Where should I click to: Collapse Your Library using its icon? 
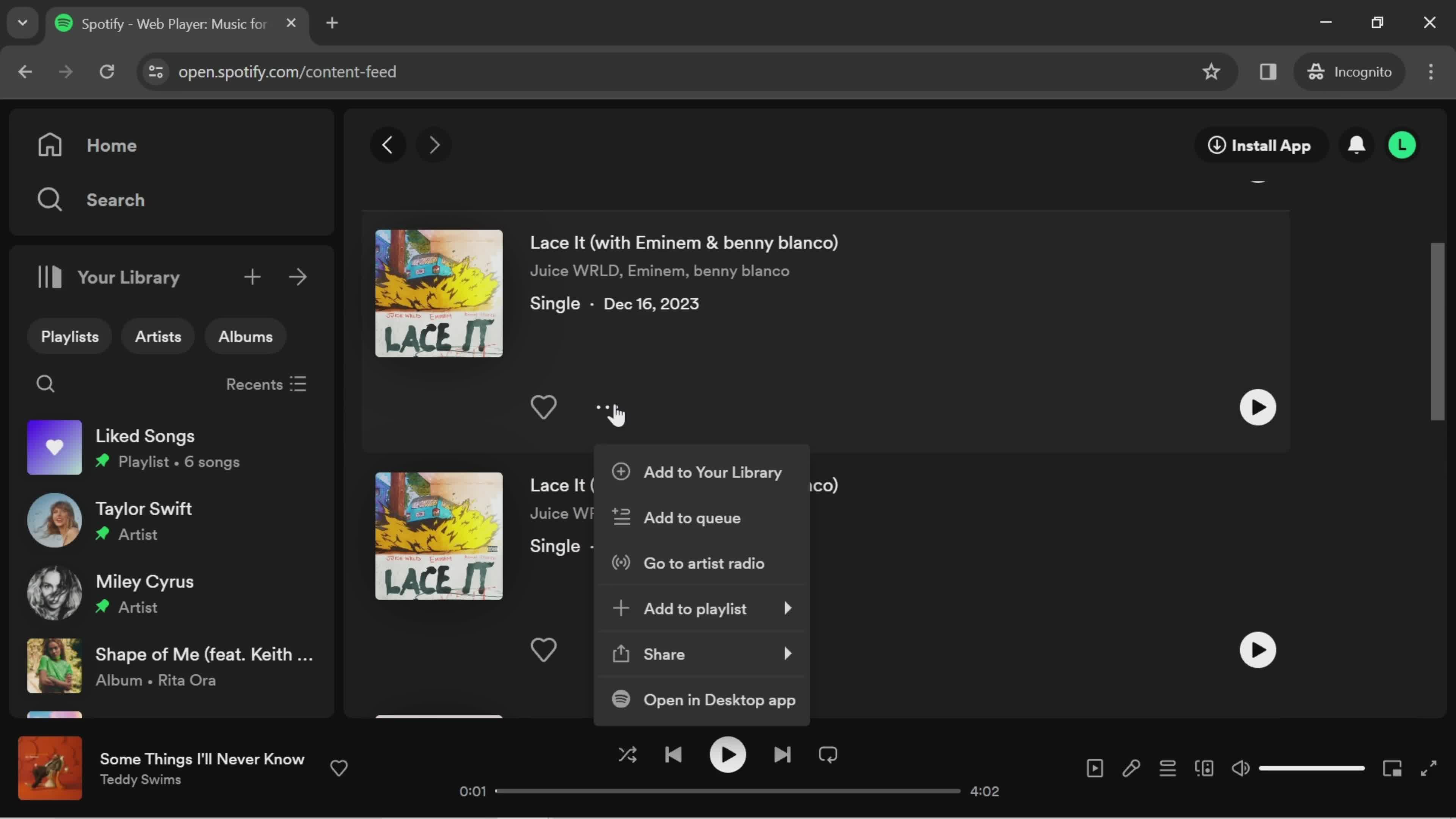[x=50, y=277]
